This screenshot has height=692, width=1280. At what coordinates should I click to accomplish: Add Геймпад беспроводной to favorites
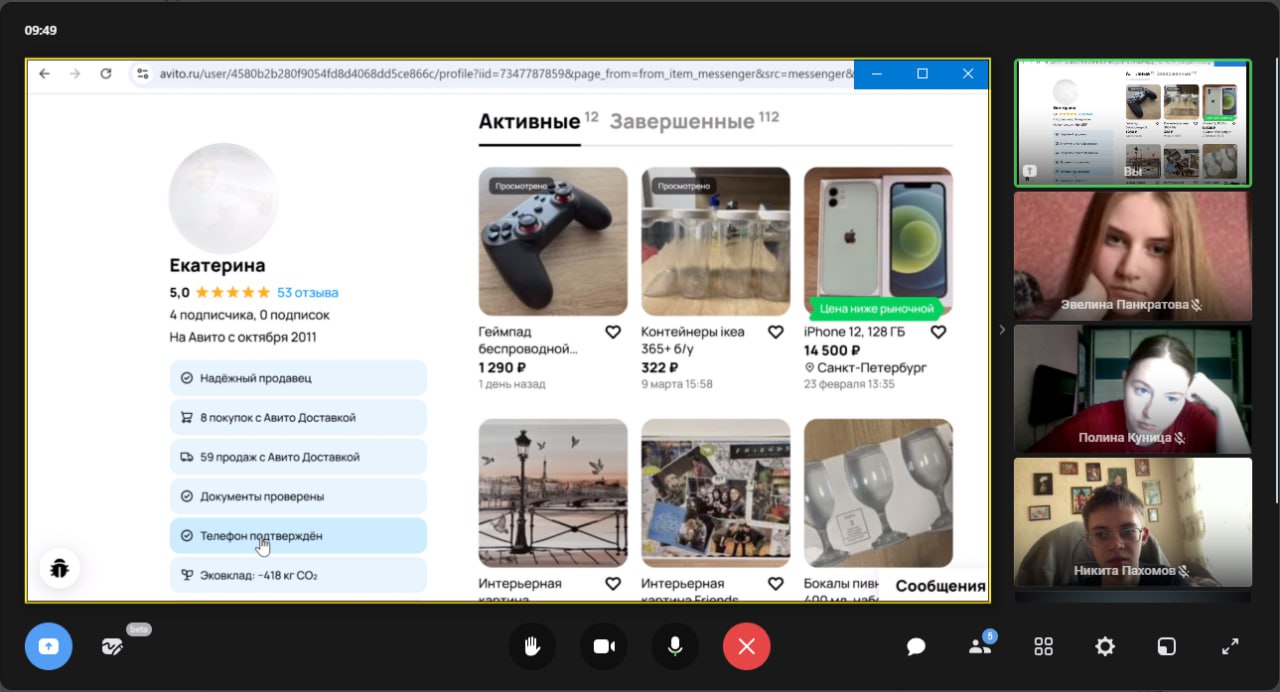point(613,332)
